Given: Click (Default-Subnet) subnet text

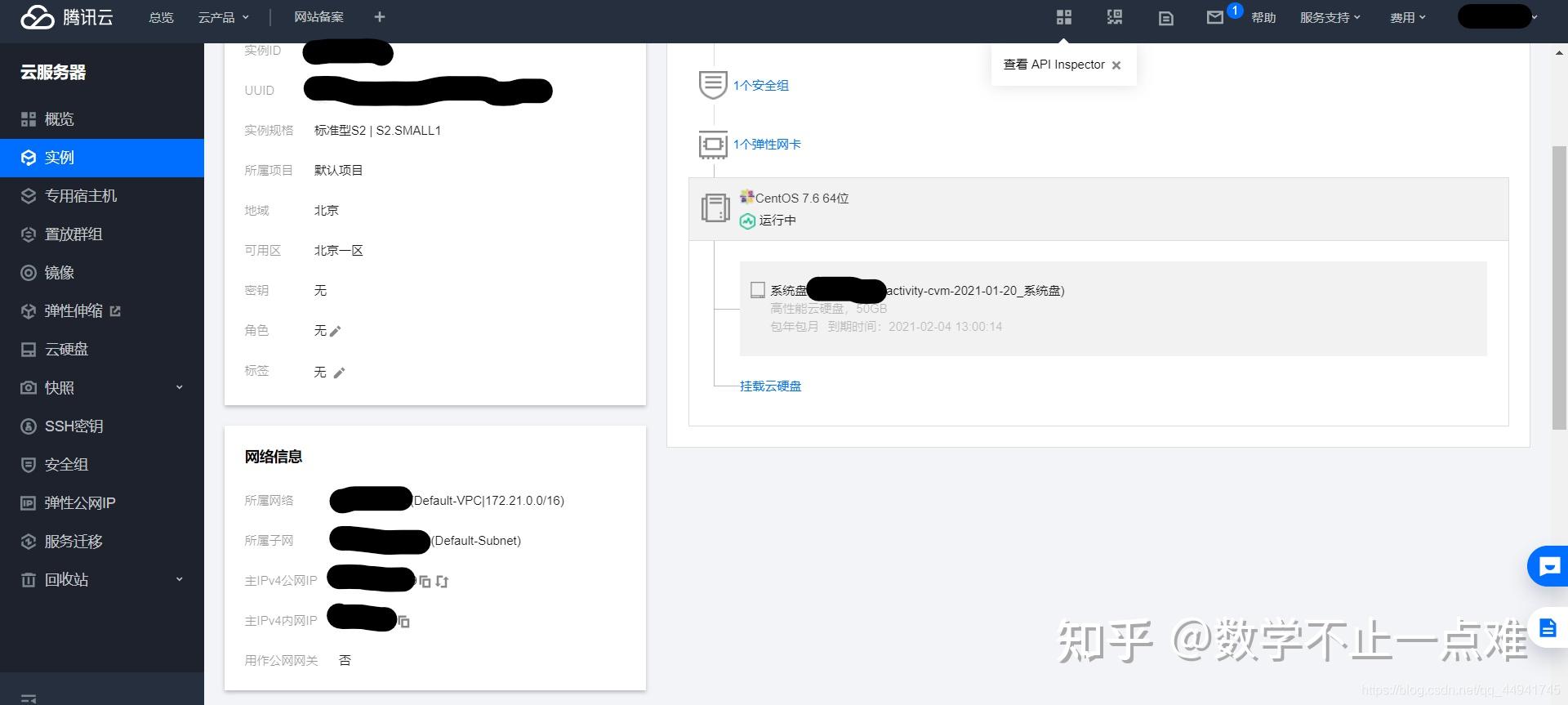Looking at the screenshot, I should pyautogui.click(x=476, y=541).
